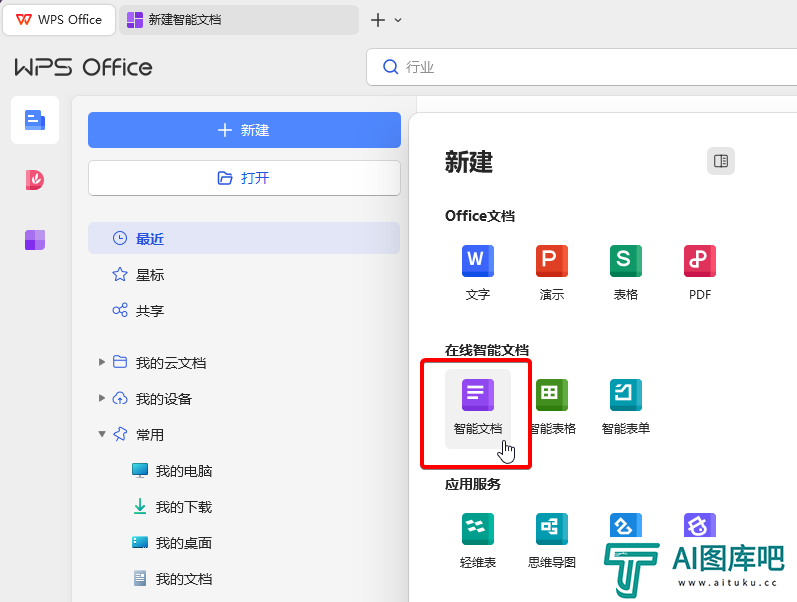The height and width of the screenshot is (602, 797).
Task: Expand the 我的云文档 tree node
Action: coord(102,362)
